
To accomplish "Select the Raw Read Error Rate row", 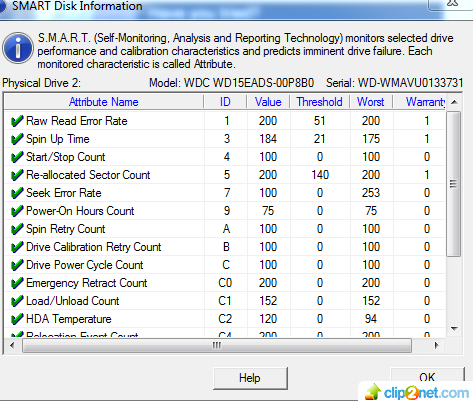I will click(225, 121).
